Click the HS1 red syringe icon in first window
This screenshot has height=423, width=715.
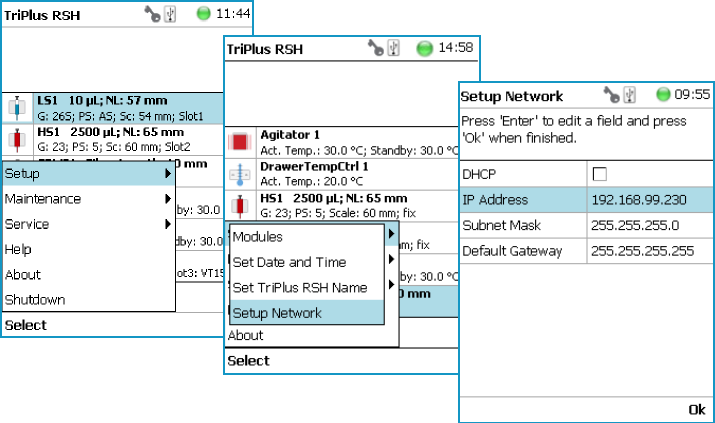point(17,139)
